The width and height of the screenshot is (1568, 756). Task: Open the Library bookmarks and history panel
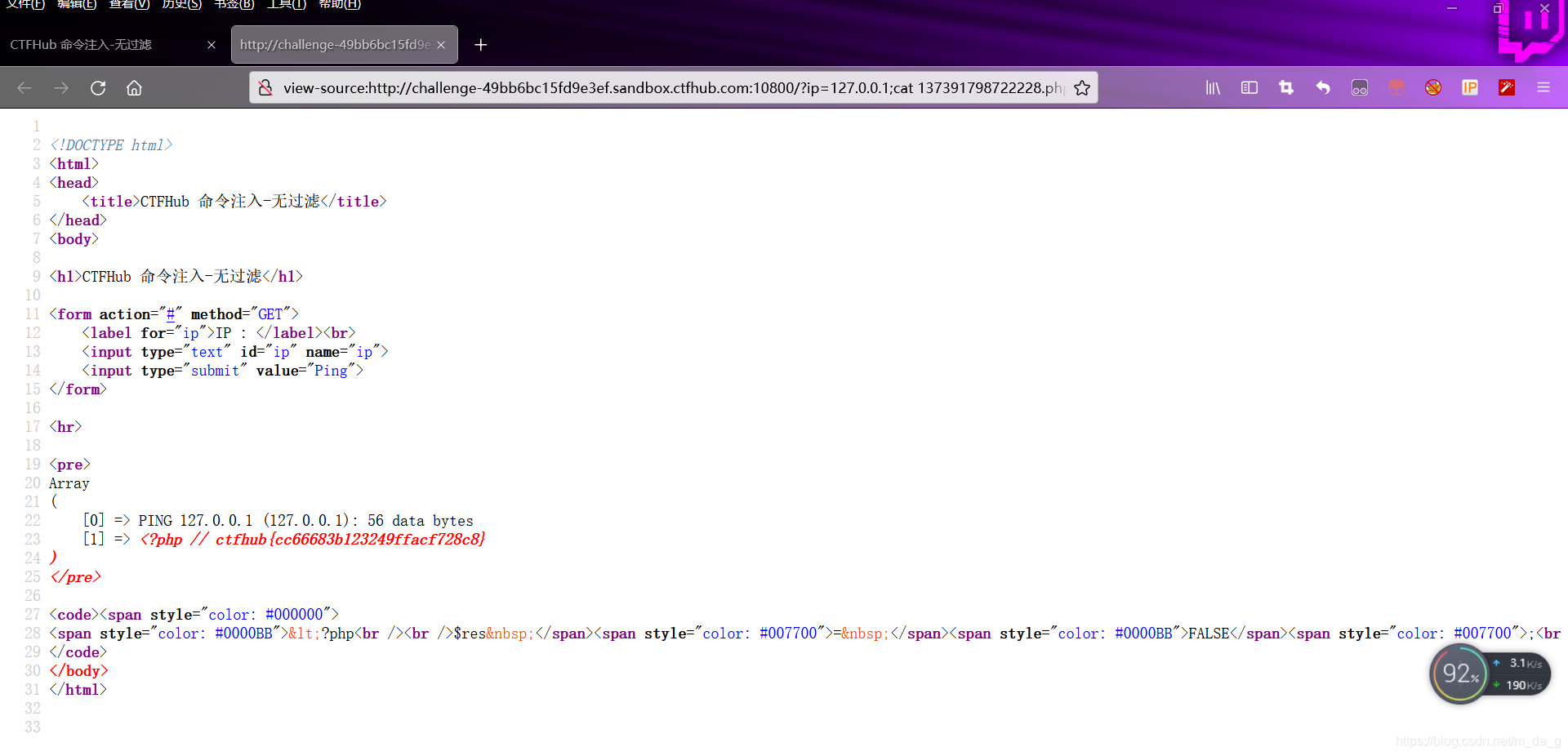pos(1213,88)
